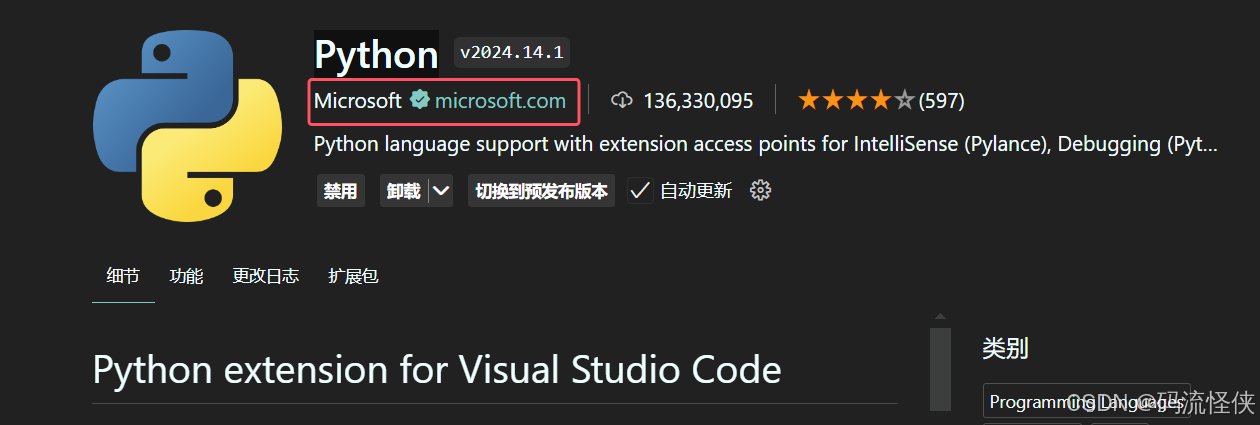
Task: Go to the 扩展包 tab
Action: [x=353, y=276]
